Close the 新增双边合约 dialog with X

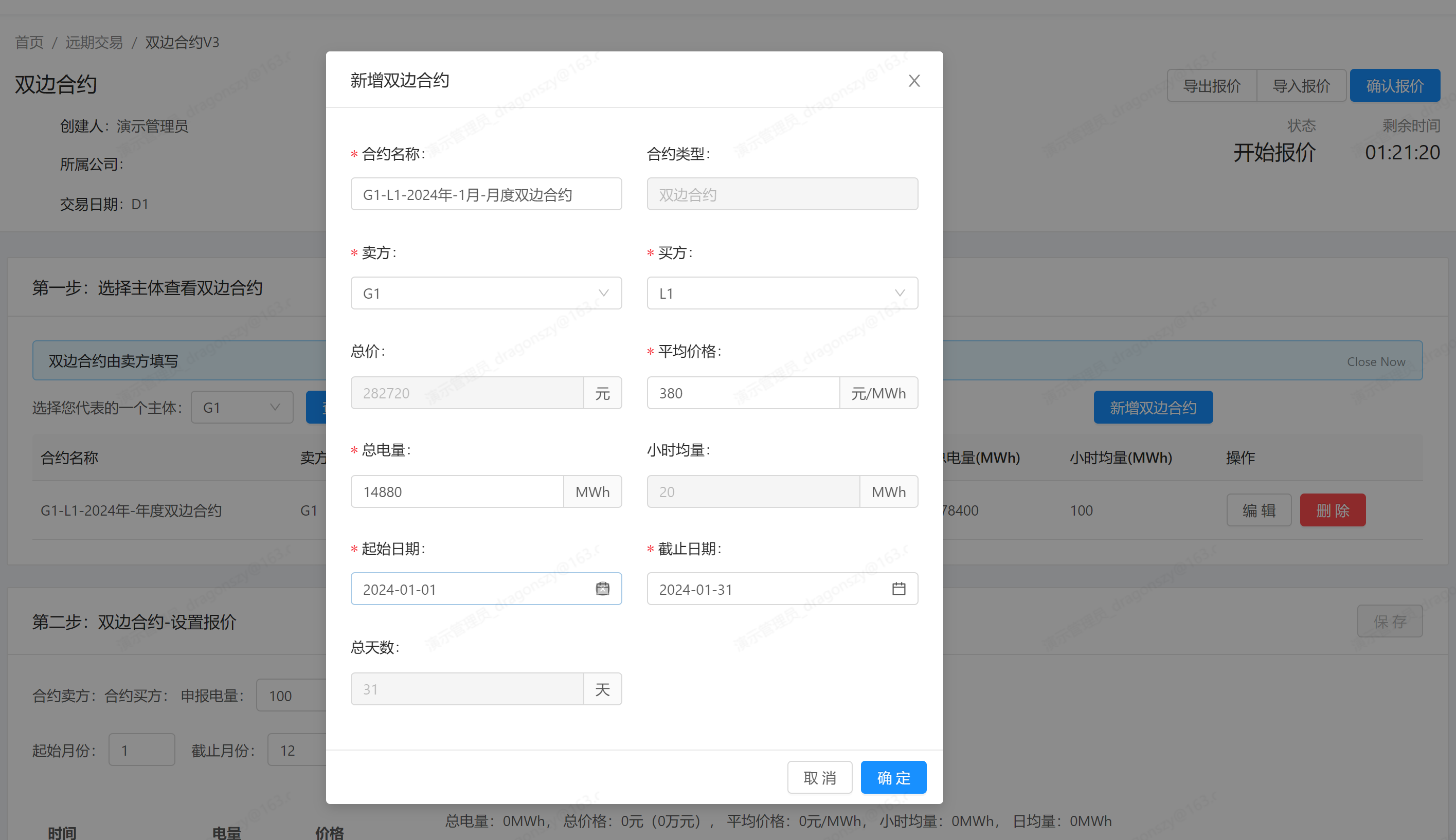[913, 81]
